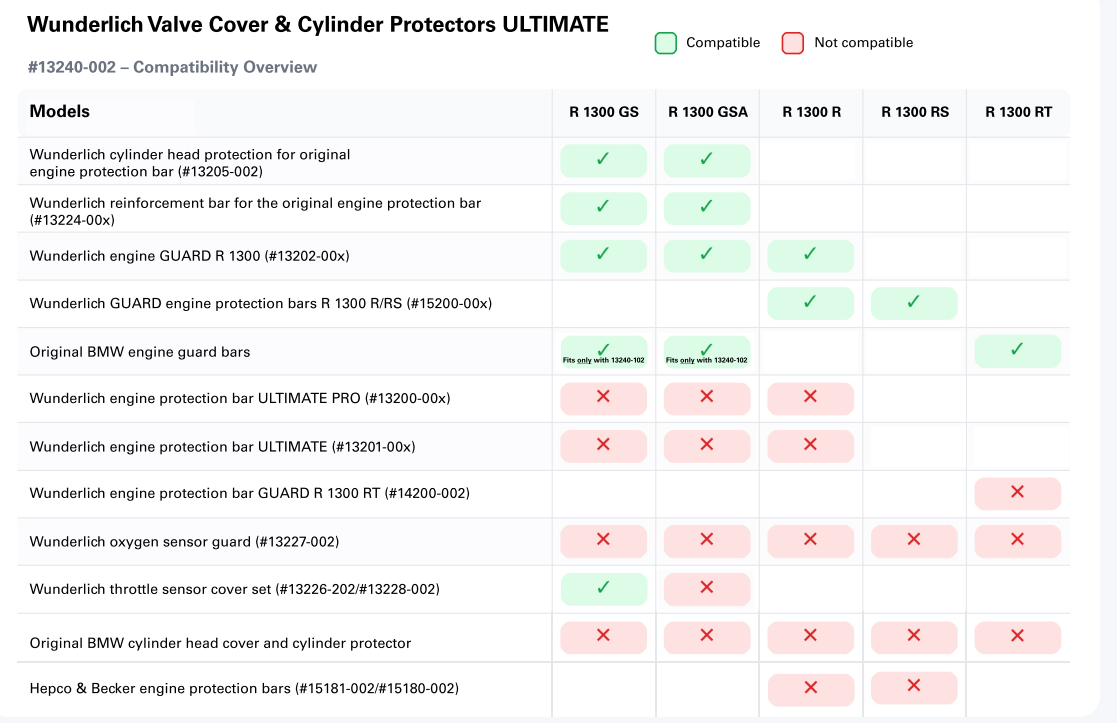Click throttle sensor cover set cross under R 1300 GSA
This screenshot has height=723, width=1117.
707,589
